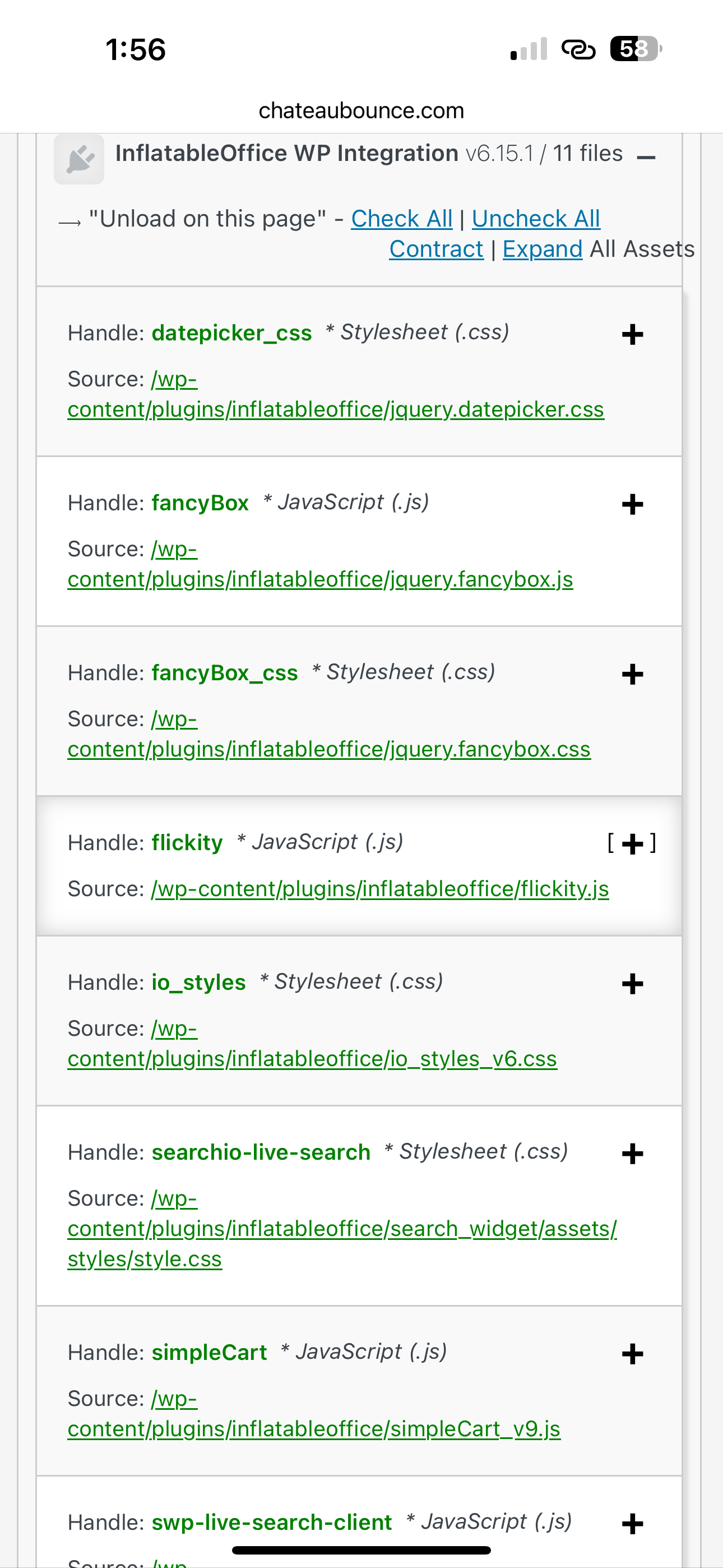This screenshot has width=723, height=1568.
Task: Expand the searchio-live-search asset row
Action: pos(632,1154)
